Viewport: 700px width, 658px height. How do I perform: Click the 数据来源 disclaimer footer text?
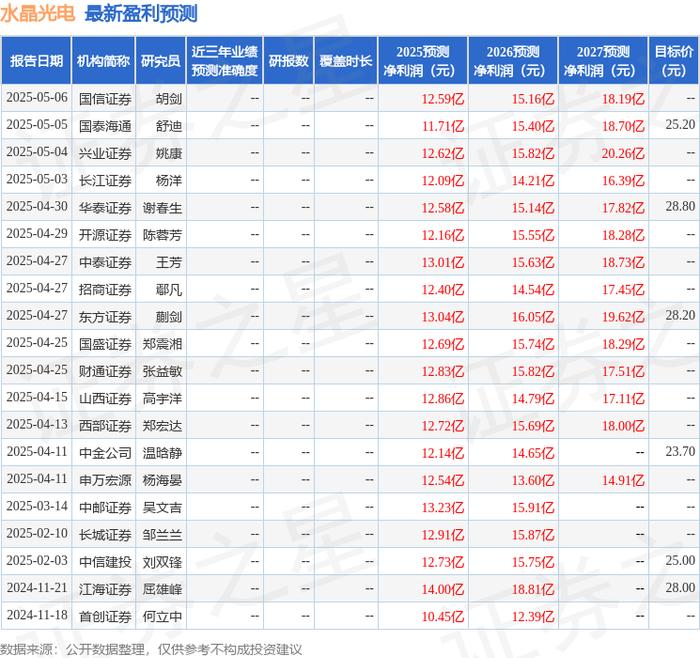tap(151, 649)
